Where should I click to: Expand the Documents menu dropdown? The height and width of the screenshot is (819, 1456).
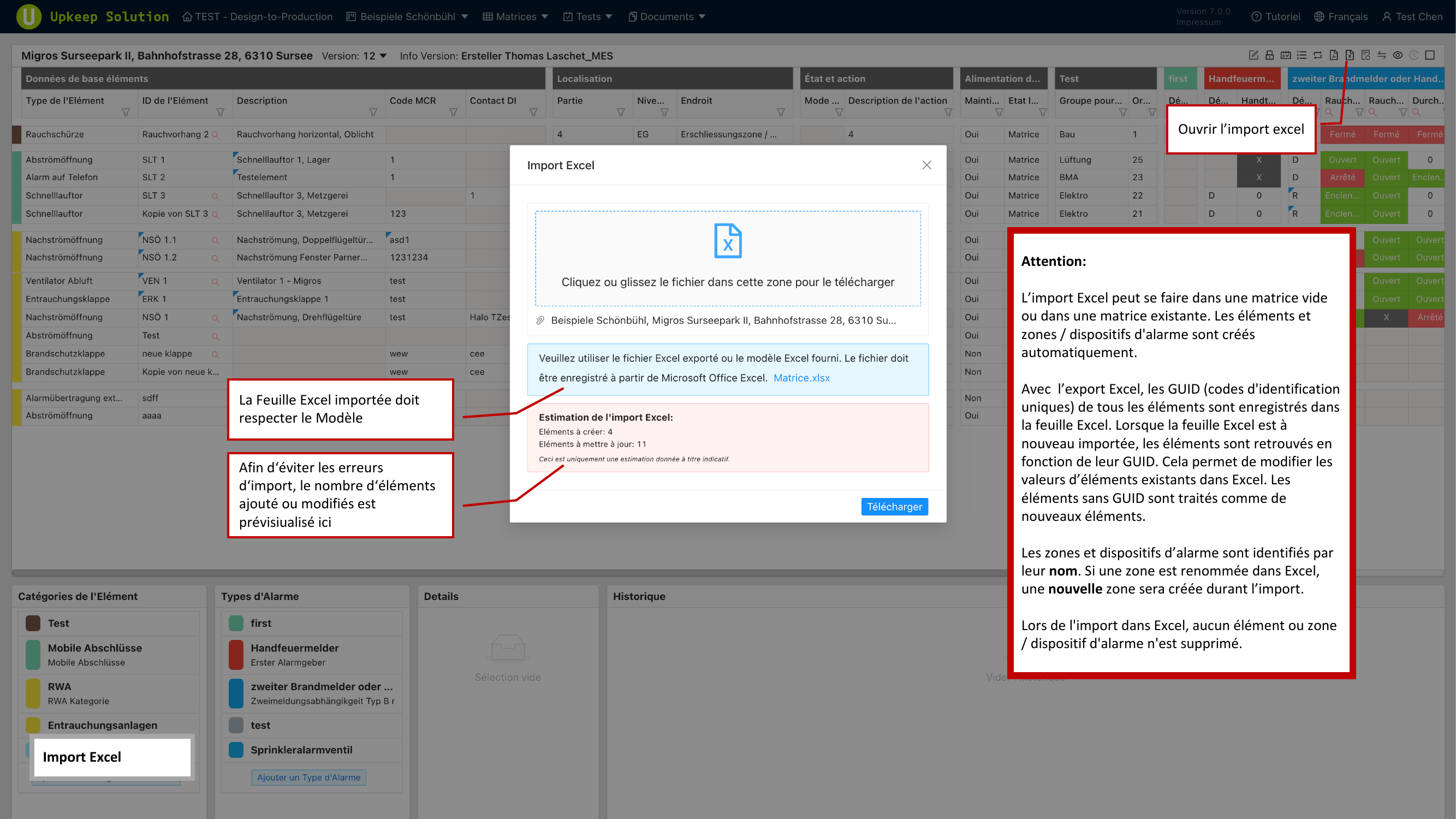[667, 17]
